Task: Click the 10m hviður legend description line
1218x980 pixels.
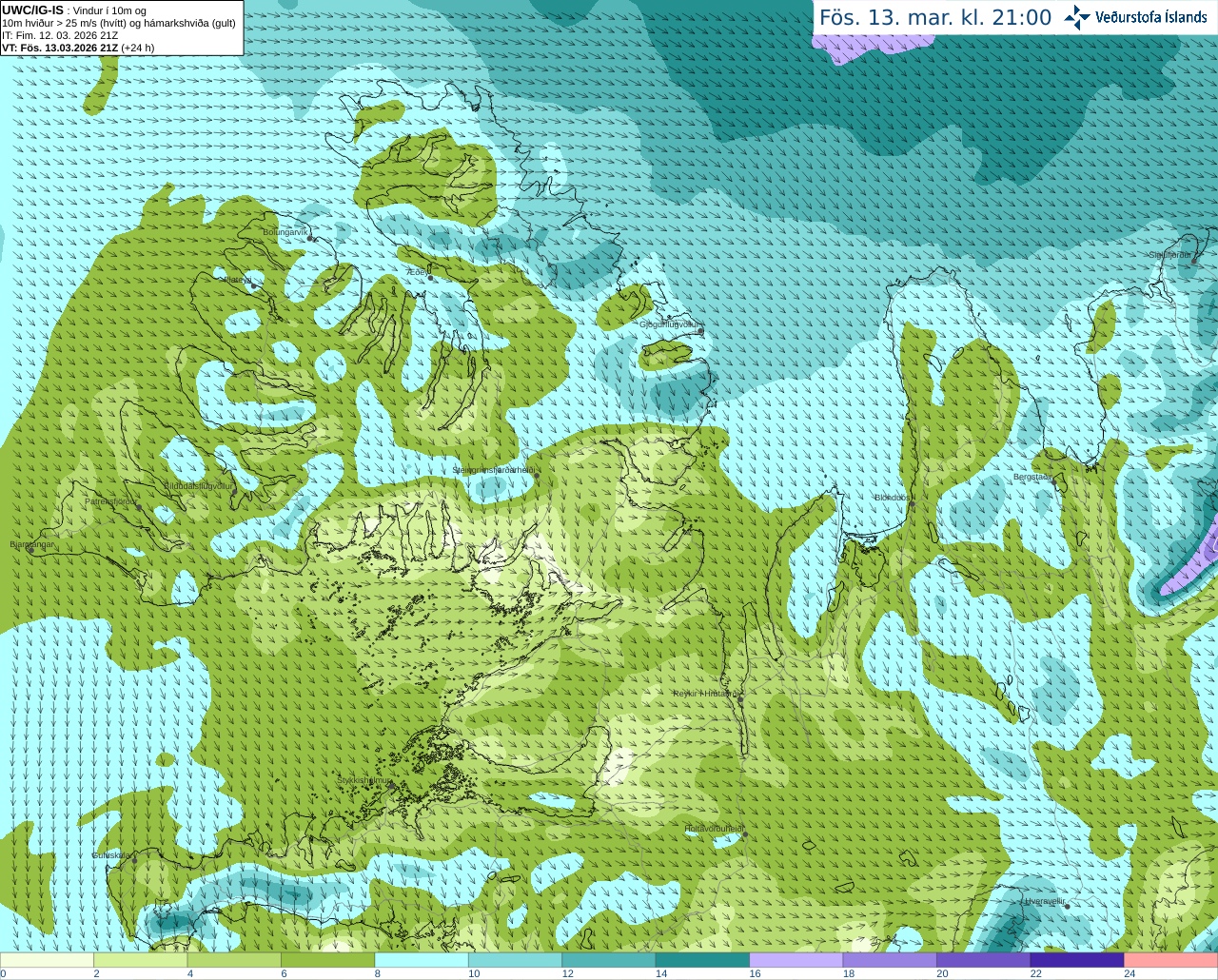Action: click(119, 23)
